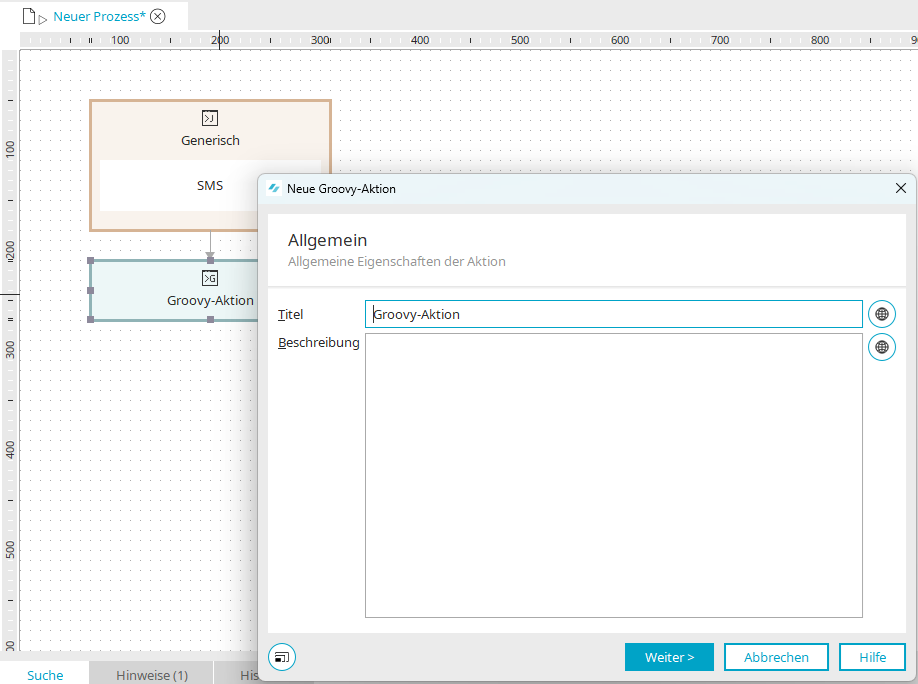Click the globe icon beside the Titel field

tap(882, 314)
